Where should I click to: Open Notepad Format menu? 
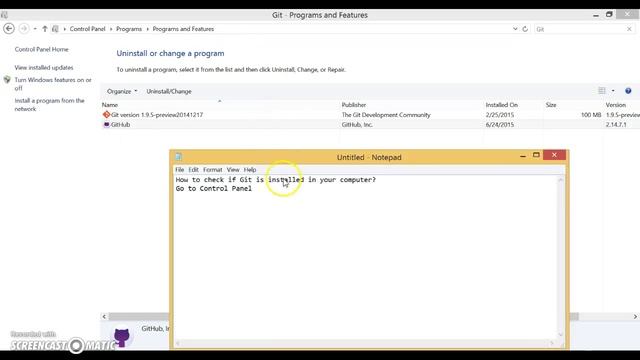click(x=213, y=170)
